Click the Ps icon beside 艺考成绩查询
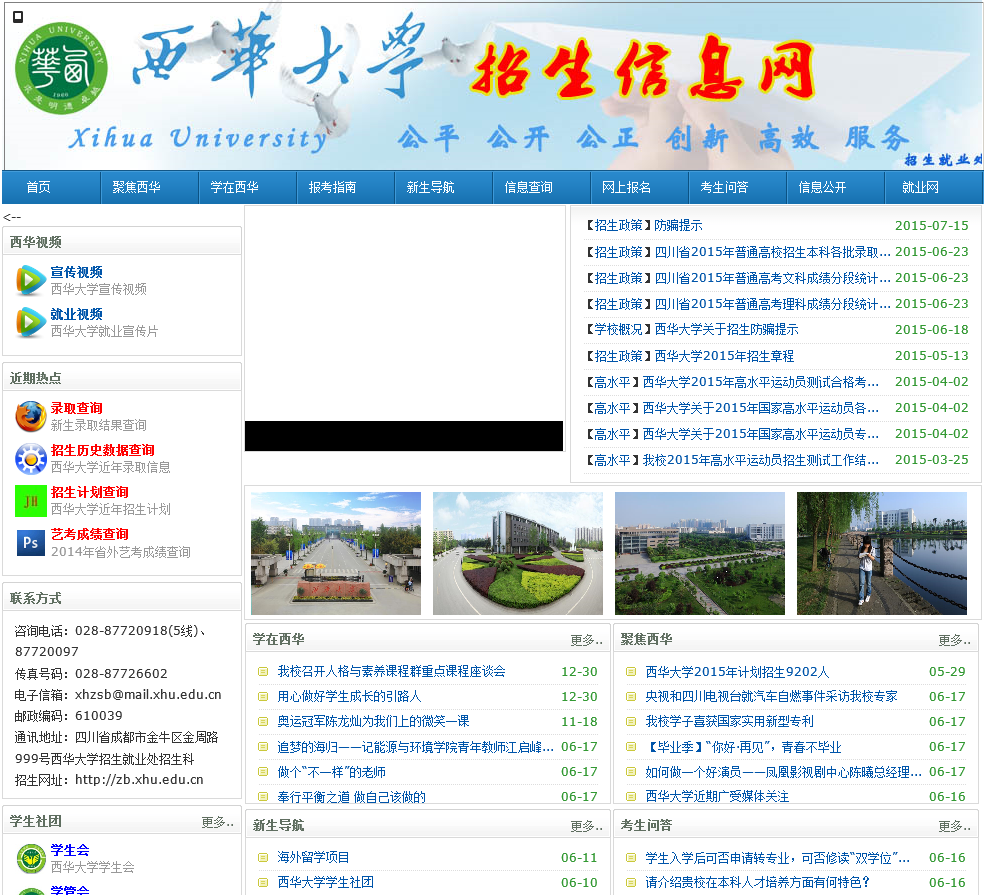 pyautogui.click(x=31, y=543)
